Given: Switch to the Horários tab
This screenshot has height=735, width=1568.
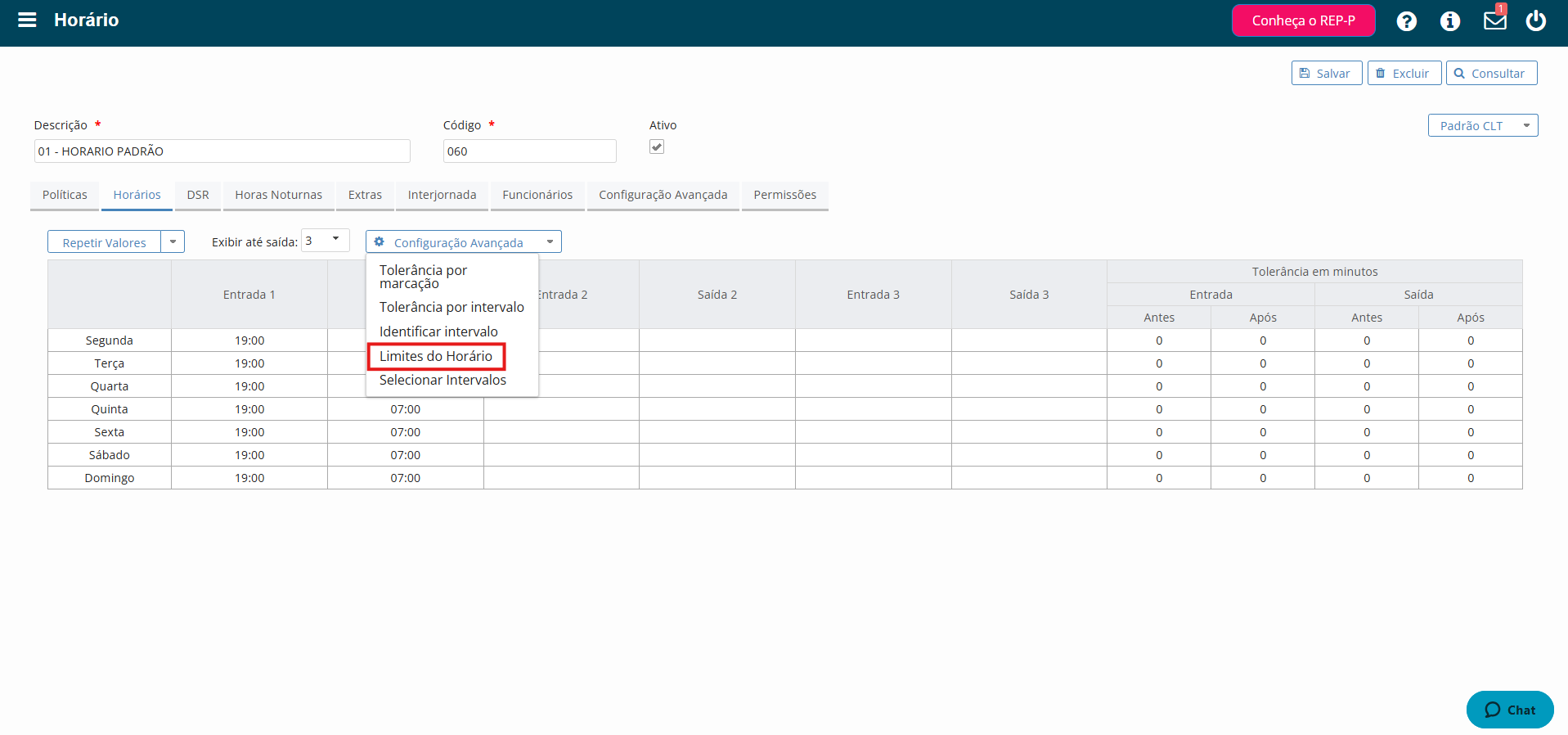Looking at the screenshot, I should coord(137,195).
